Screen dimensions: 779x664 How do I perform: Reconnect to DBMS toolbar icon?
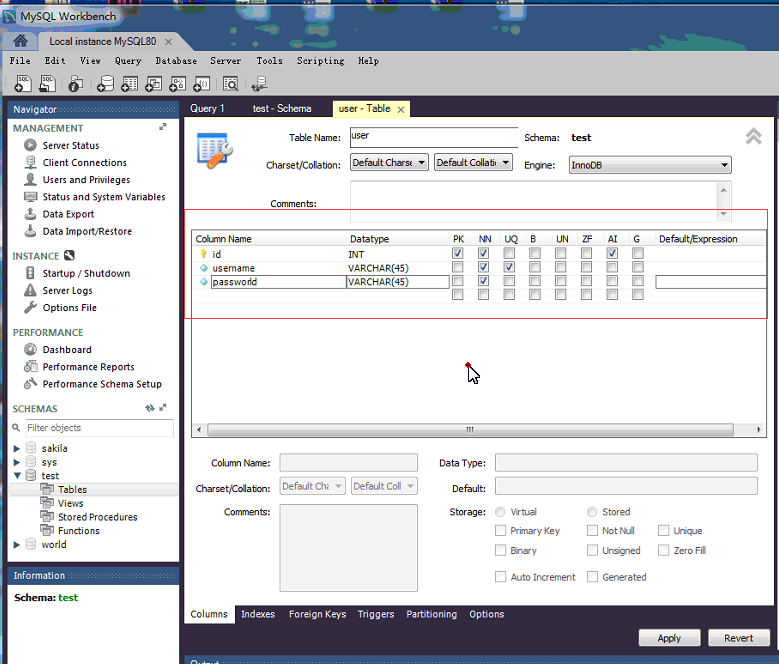259,83
